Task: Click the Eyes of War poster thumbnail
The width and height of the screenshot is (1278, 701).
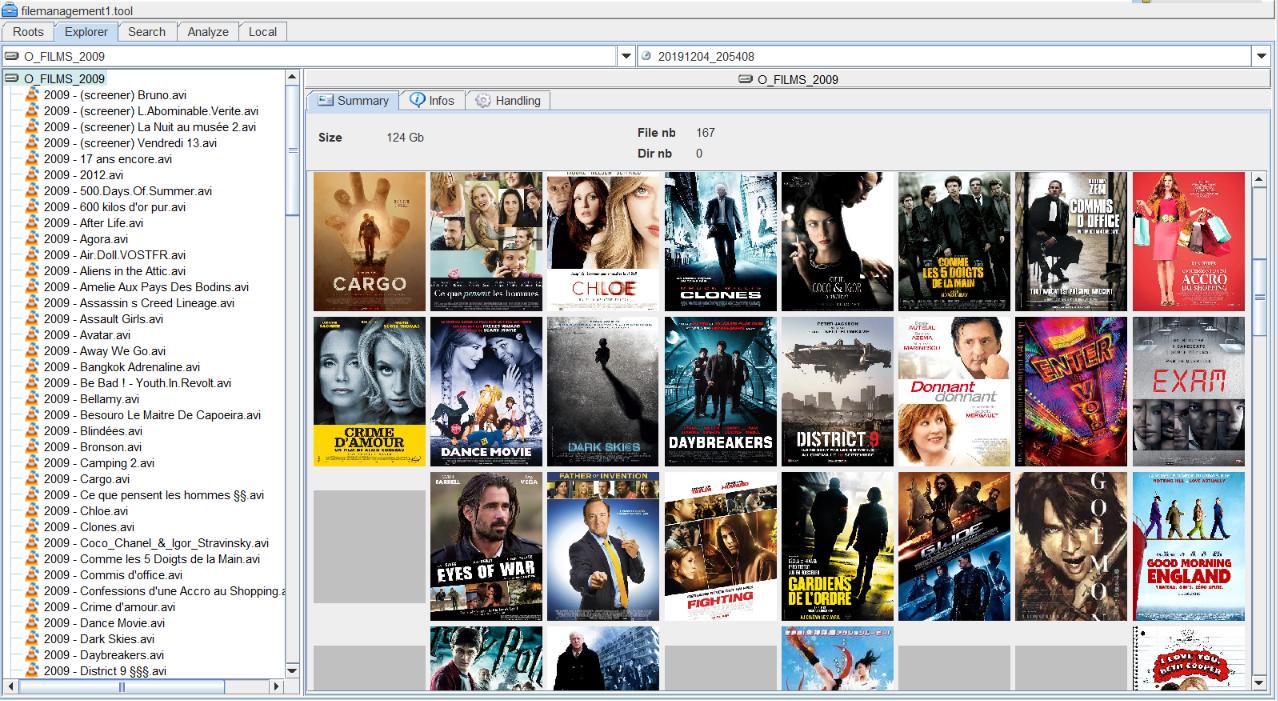Action: click(x=486, y=547)
